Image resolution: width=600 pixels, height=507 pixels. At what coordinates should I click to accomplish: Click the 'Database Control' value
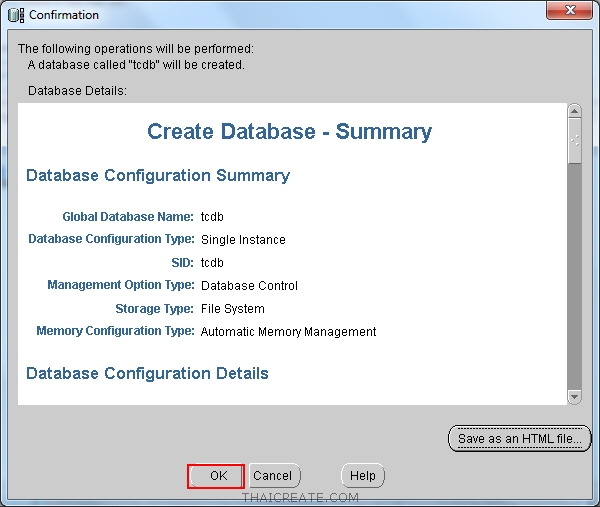249,286
